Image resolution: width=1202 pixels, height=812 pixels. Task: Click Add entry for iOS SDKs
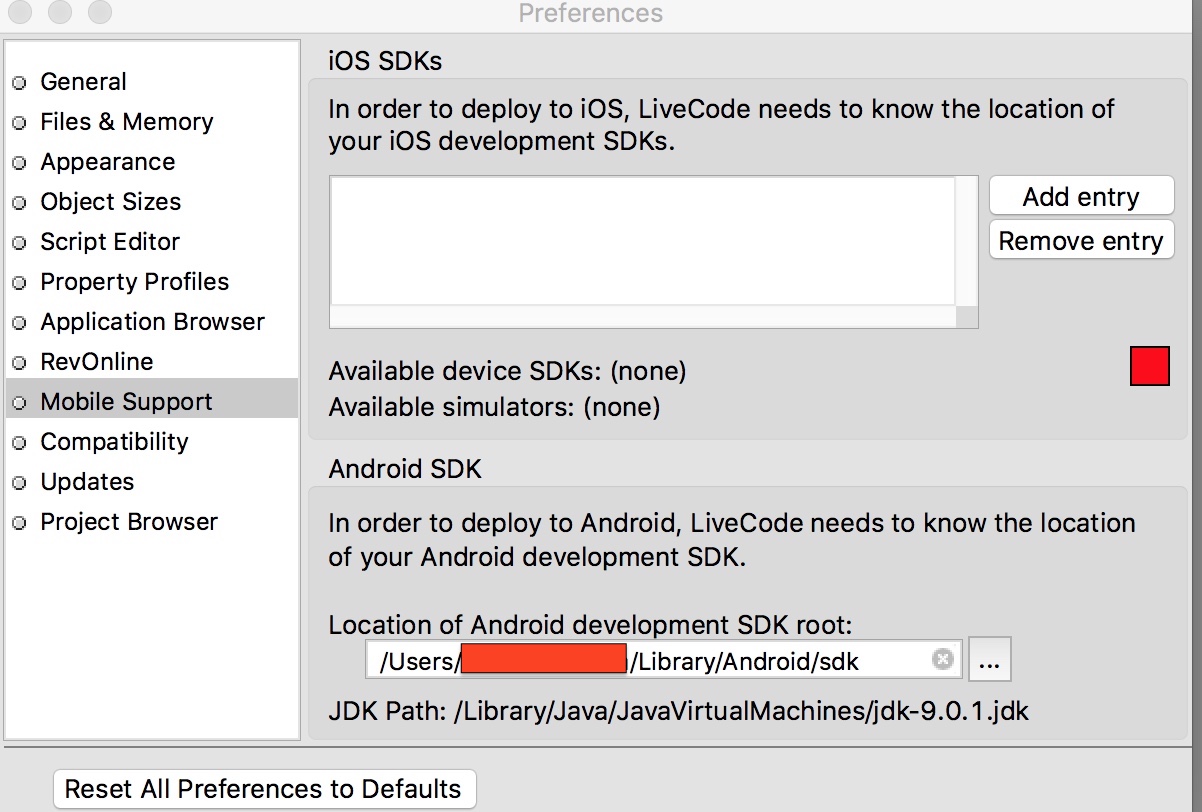(x=1080, y=197)
